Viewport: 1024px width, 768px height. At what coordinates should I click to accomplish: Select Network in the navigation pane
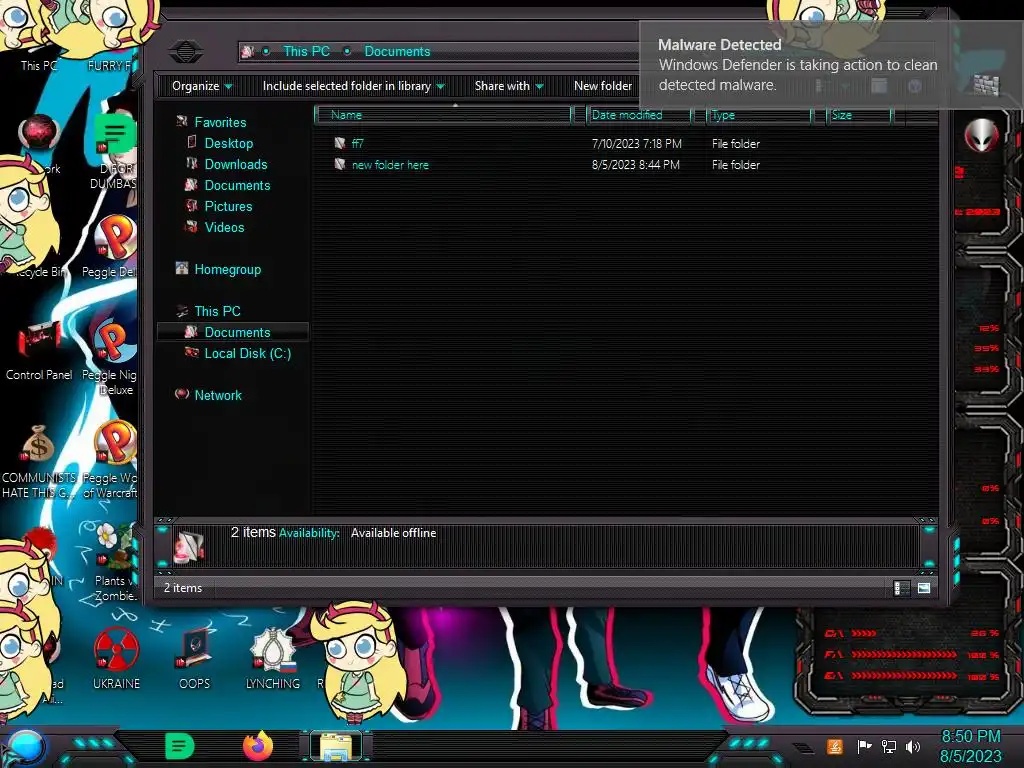click(x=217, y=394)
